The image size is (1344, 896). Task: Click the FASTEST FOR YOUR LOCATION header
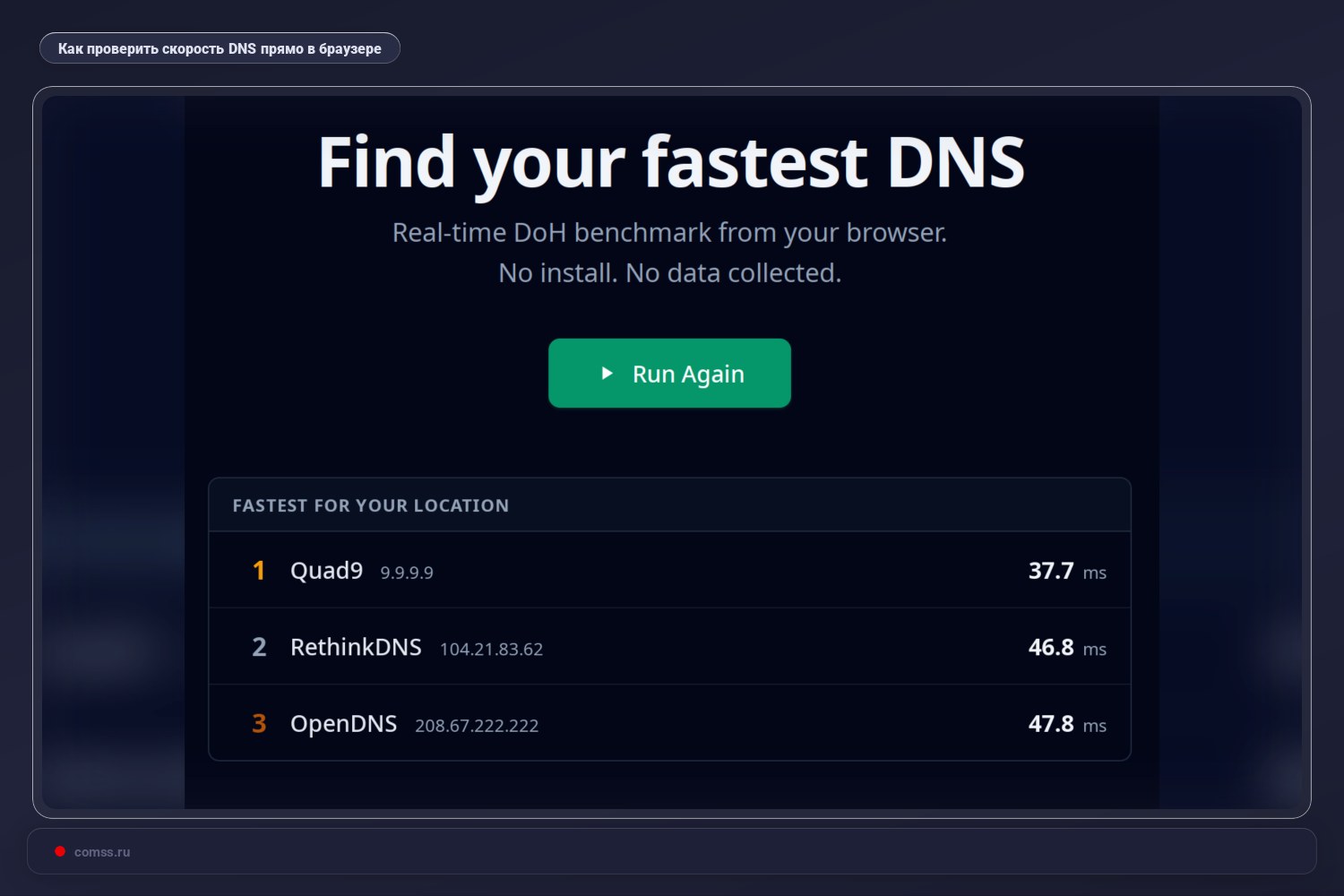pyautogui.click(x=370, y=504)
